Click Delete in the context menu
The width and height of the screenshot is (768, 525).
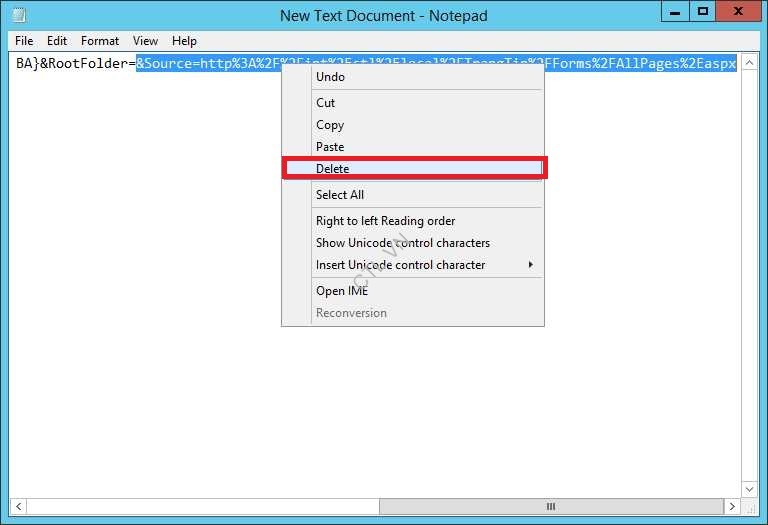pyautogui.click(x=333, y=169)
